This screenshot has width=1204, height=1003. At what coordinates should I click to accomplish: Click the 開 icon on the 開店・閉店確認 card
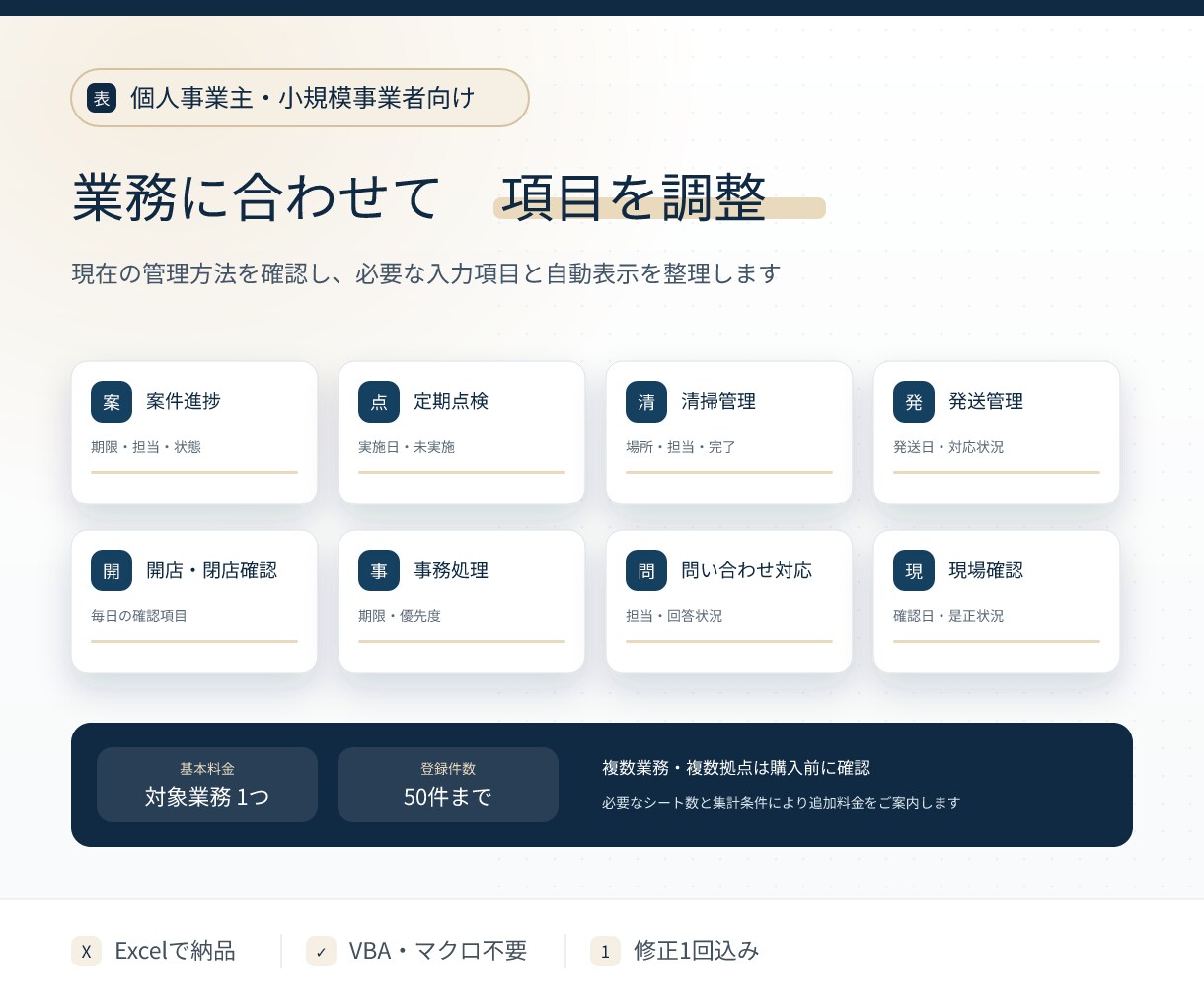[112, 571]
